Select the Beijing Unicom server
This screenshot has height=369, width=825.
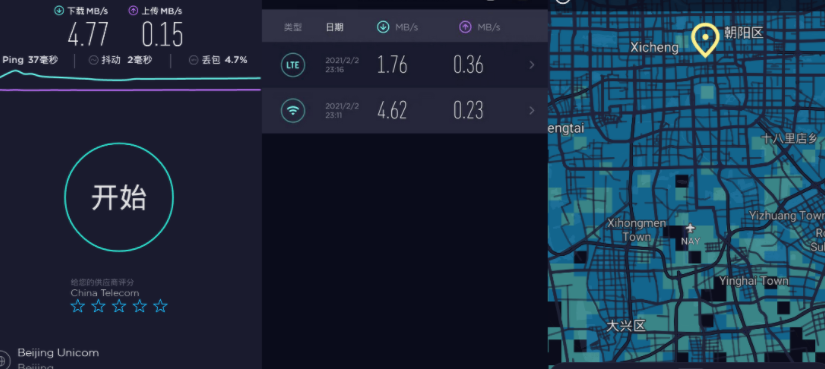[x=58, y=352]
